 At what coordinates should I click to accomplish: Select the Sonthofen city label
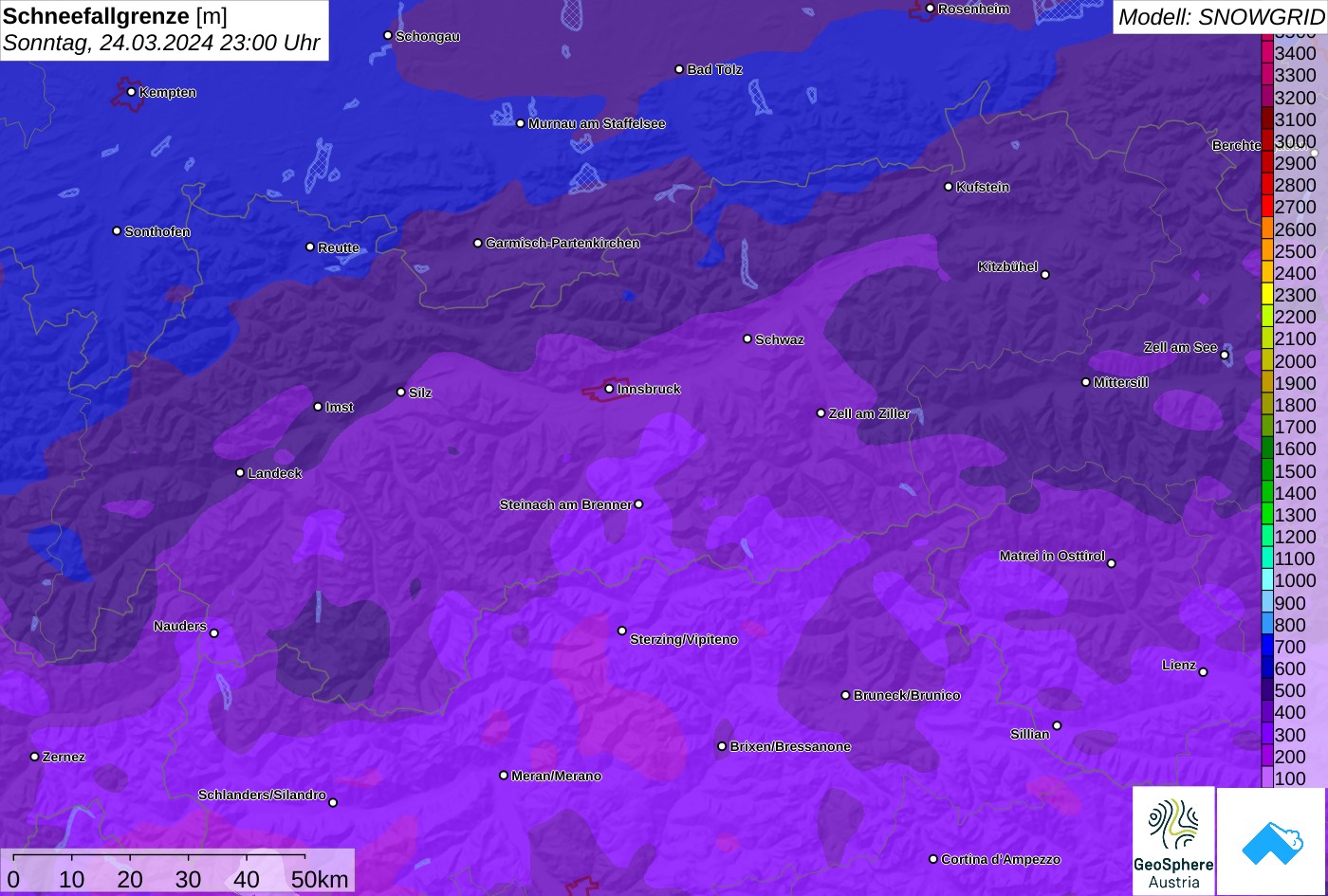coord(157,231)
